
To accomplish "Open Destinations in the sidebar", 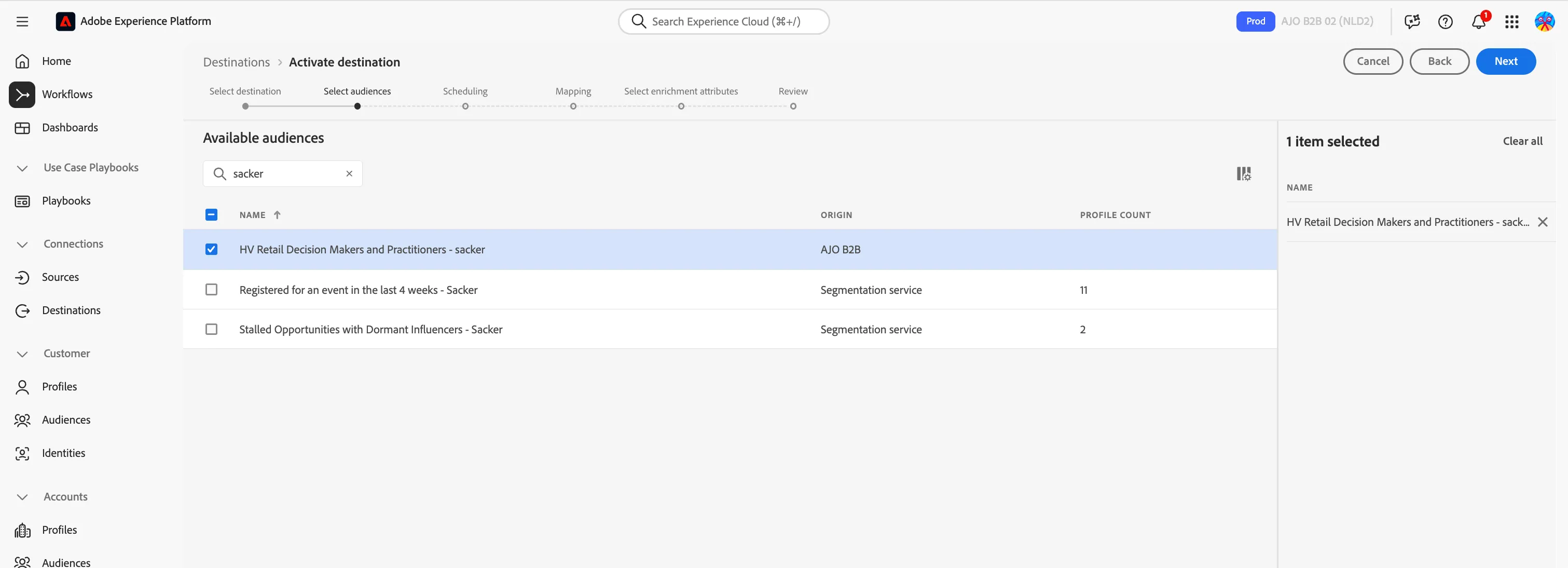I will point(71,310).
